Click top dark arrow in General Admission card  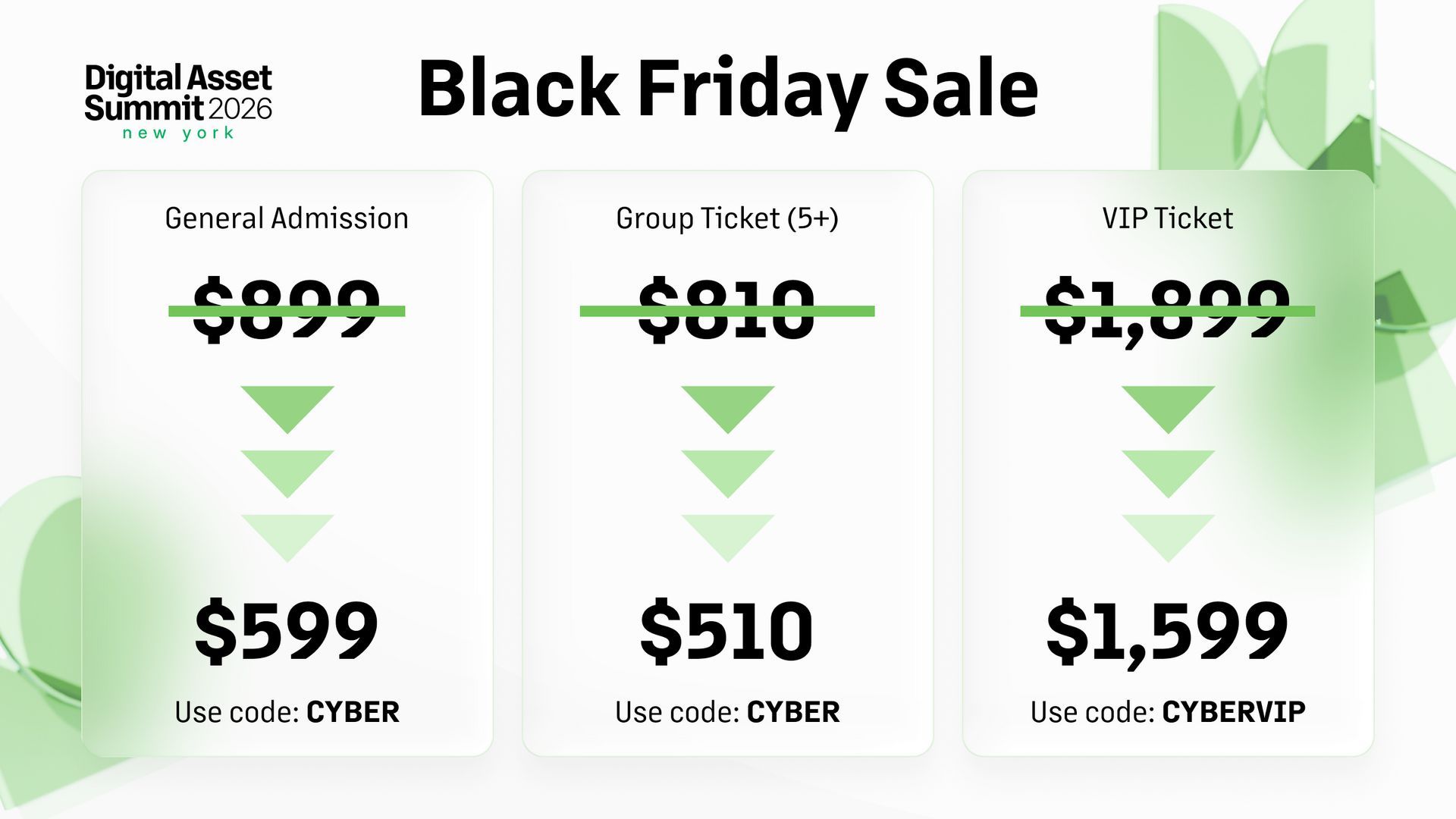287,409
